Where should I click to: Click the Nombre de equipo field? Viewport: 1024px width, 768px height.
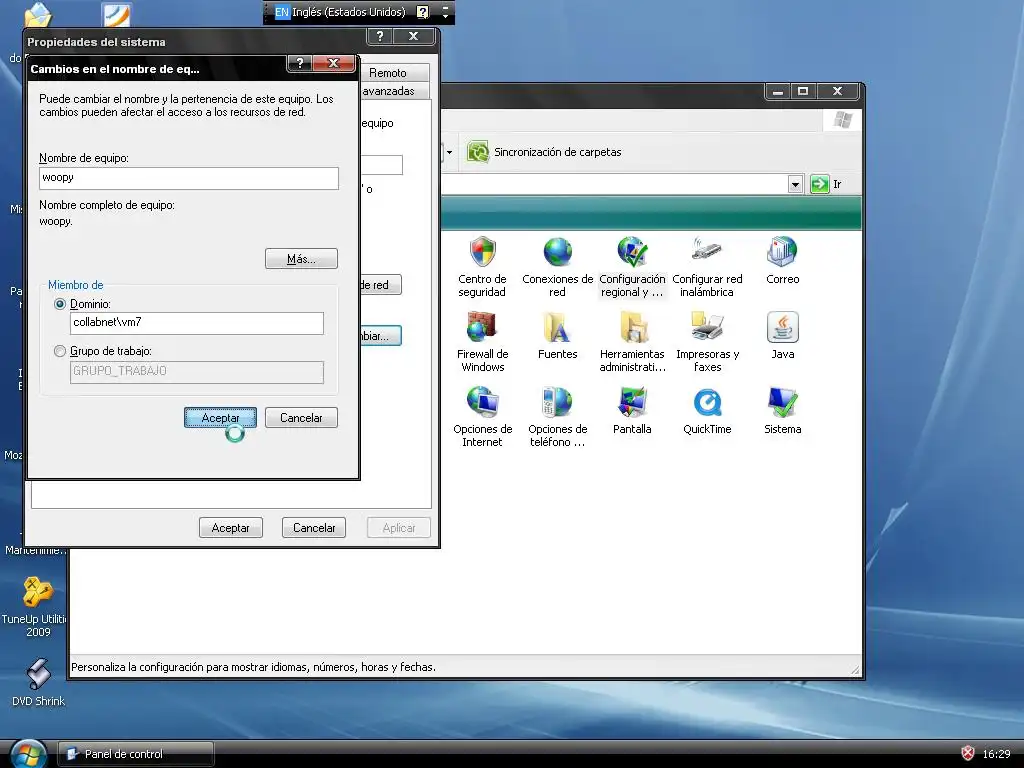coord(189,178)
